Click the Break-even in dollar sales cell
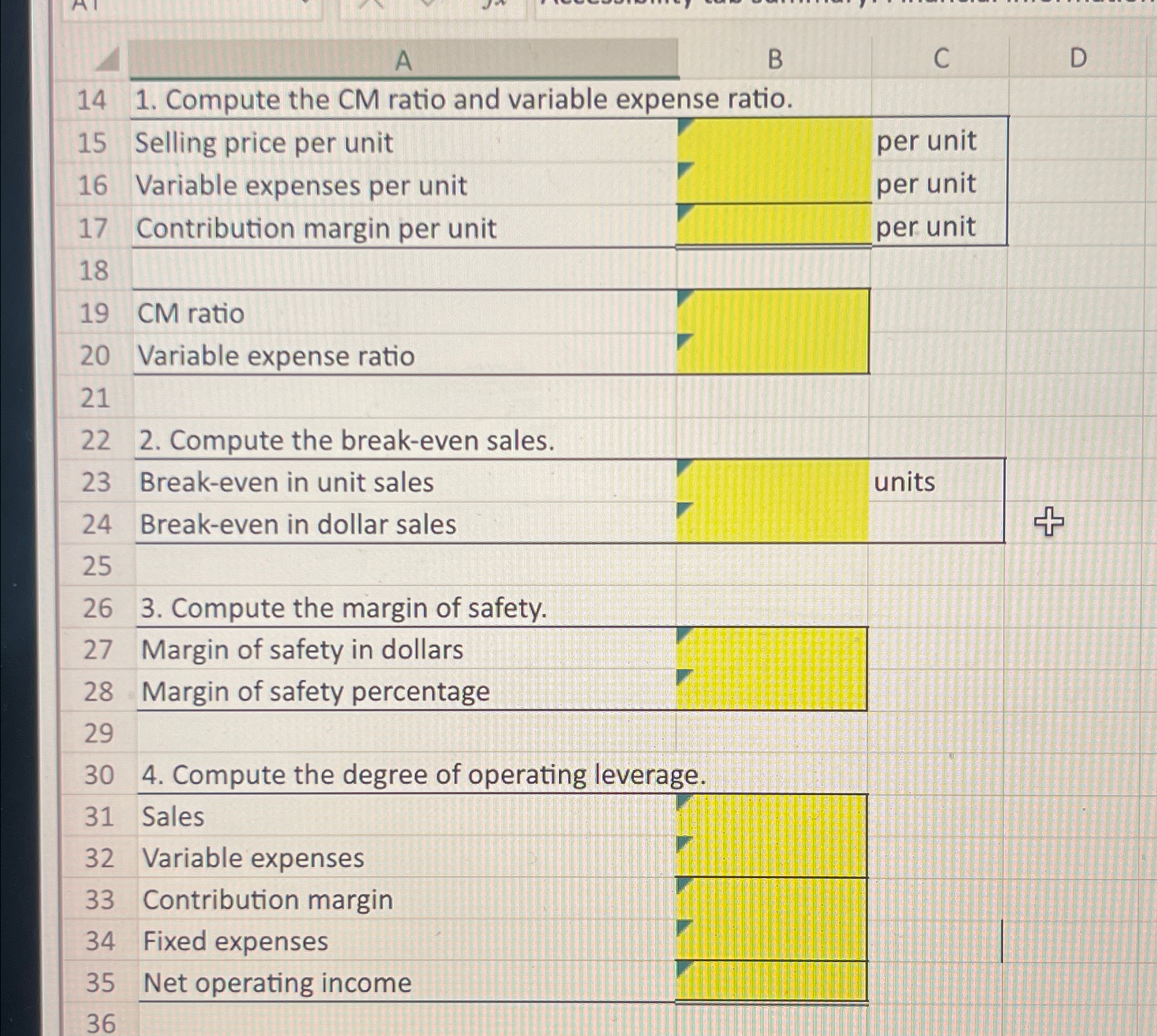 772,523
